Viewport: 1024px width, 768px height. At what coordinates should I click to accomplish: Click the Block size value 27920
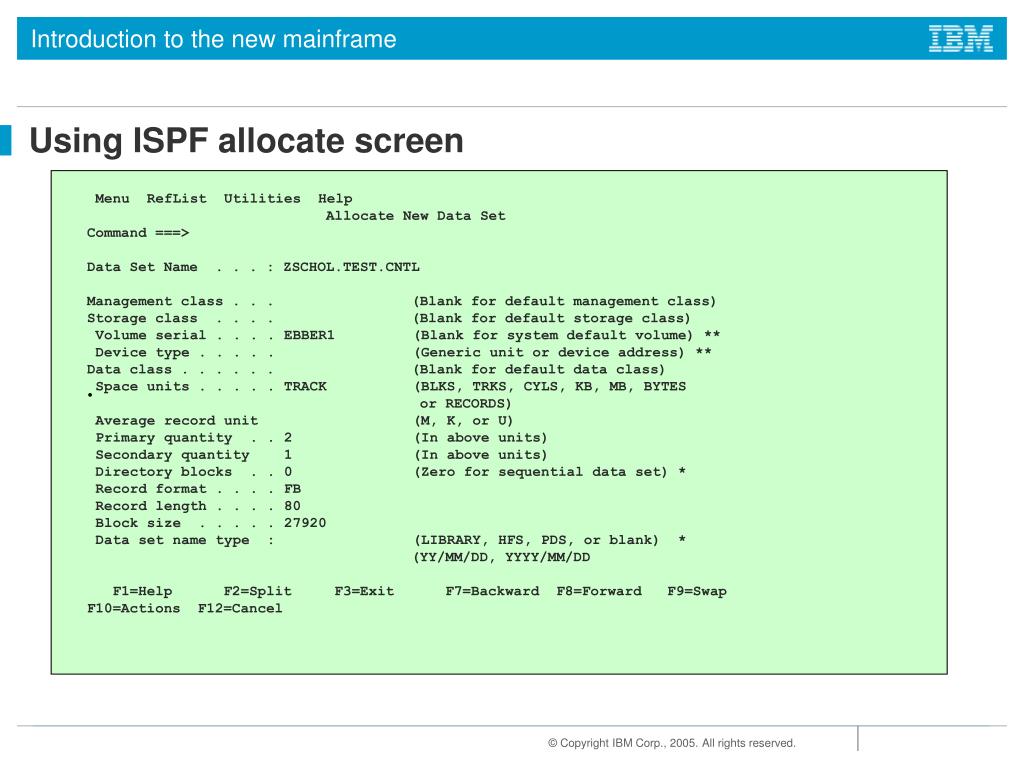click(x=305, y=523)
